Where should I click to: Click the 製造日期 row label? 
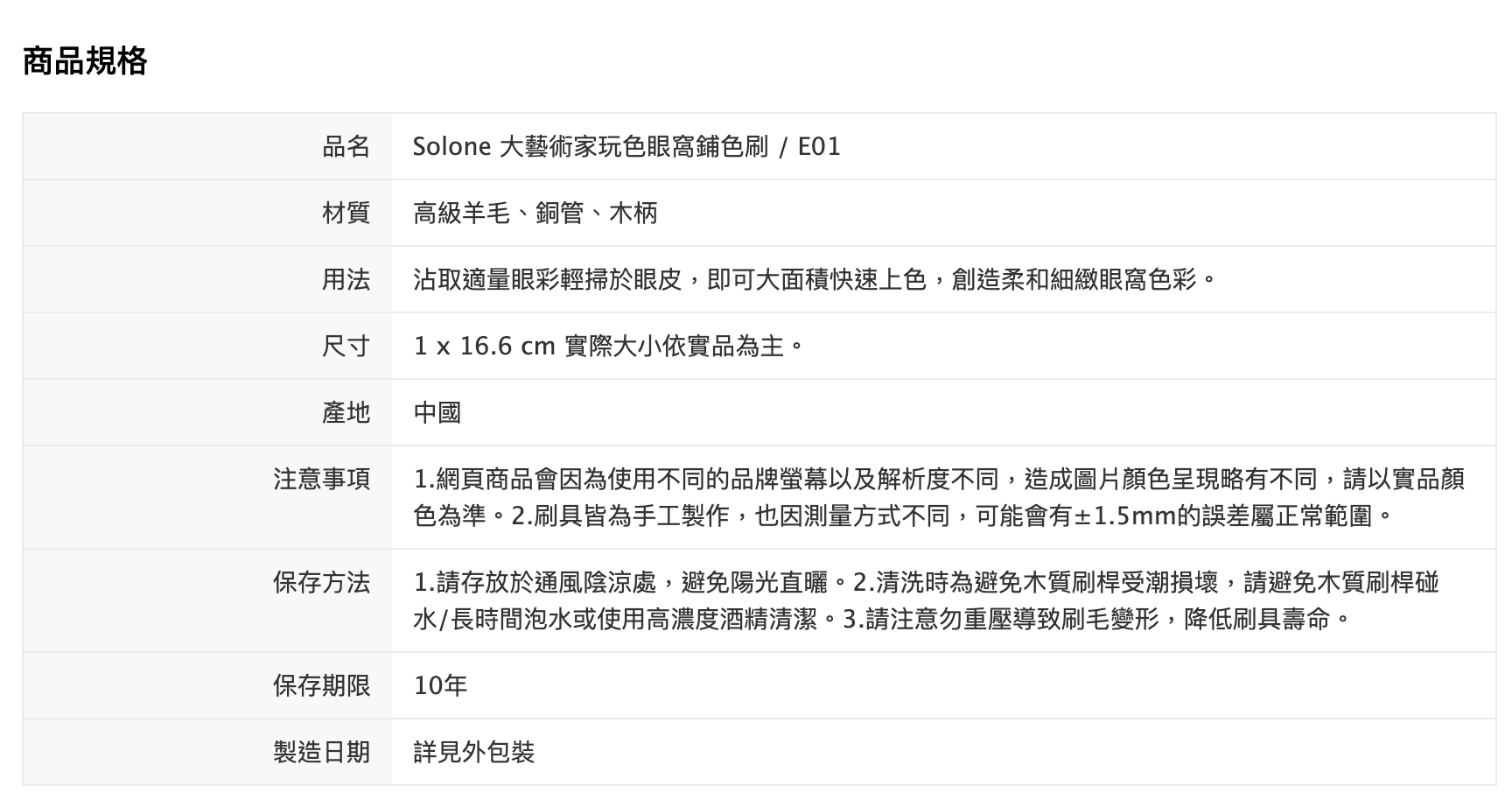tap(321, 752)
